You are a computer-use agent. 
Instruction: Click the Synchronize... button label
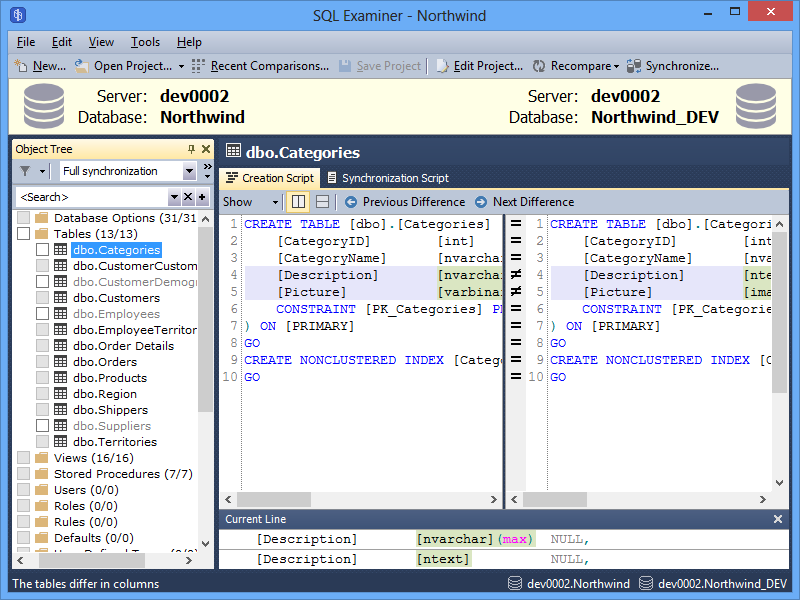[683, 66]
